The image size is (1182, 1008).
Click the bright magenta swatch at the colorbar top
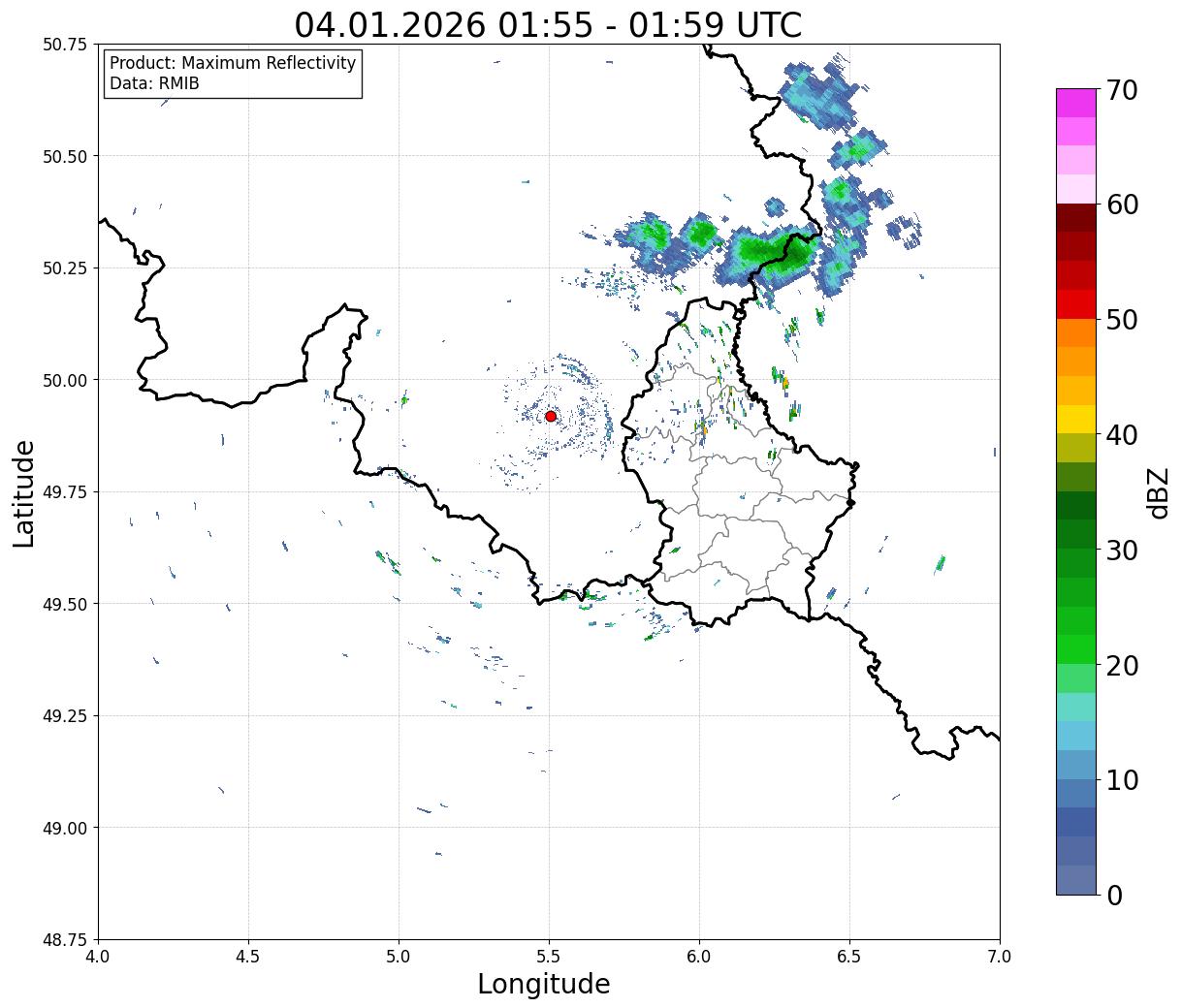point(1075,103)
